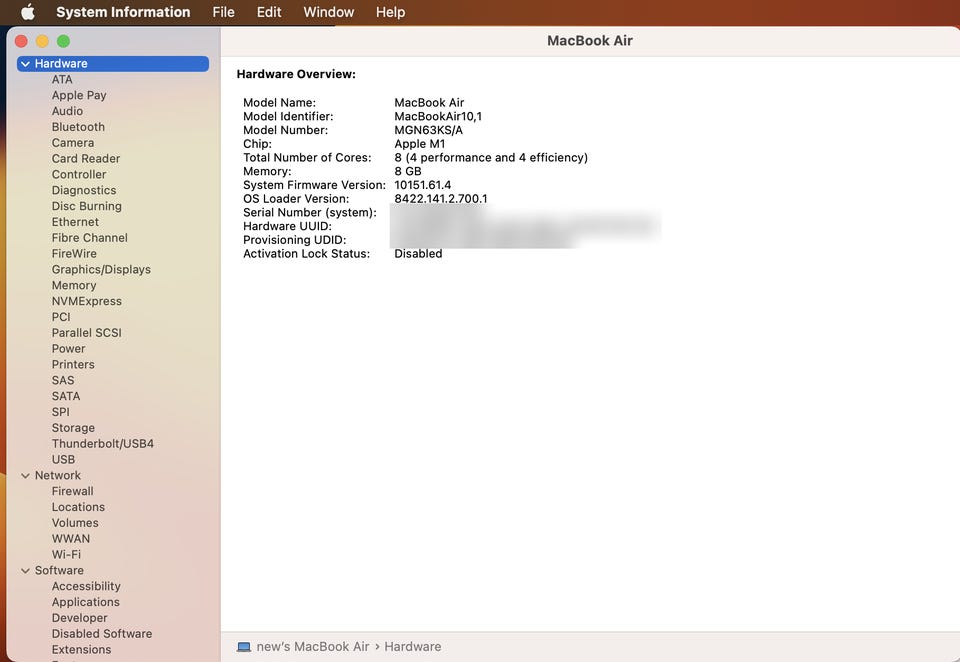Viewport: 960px width, 662px height.
Task: Select Parallel SCSI in the sidebar
Action: point(87,333)
